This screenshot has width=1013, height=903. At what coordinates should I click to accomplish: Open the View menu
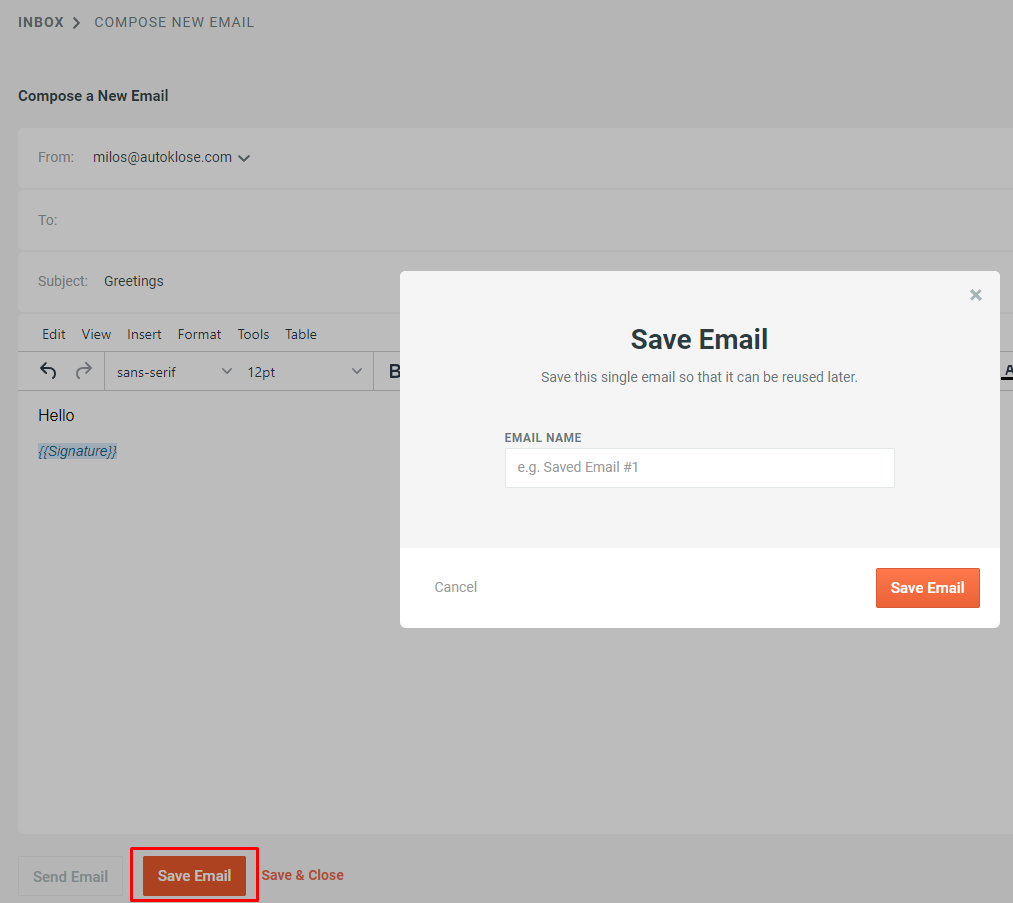[x=96, y=334]
